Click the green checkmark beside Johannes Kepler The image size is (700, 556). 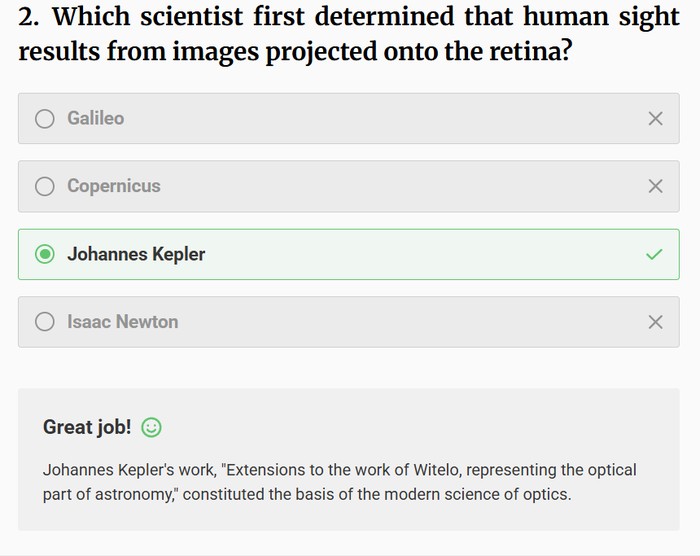point(654,254)
